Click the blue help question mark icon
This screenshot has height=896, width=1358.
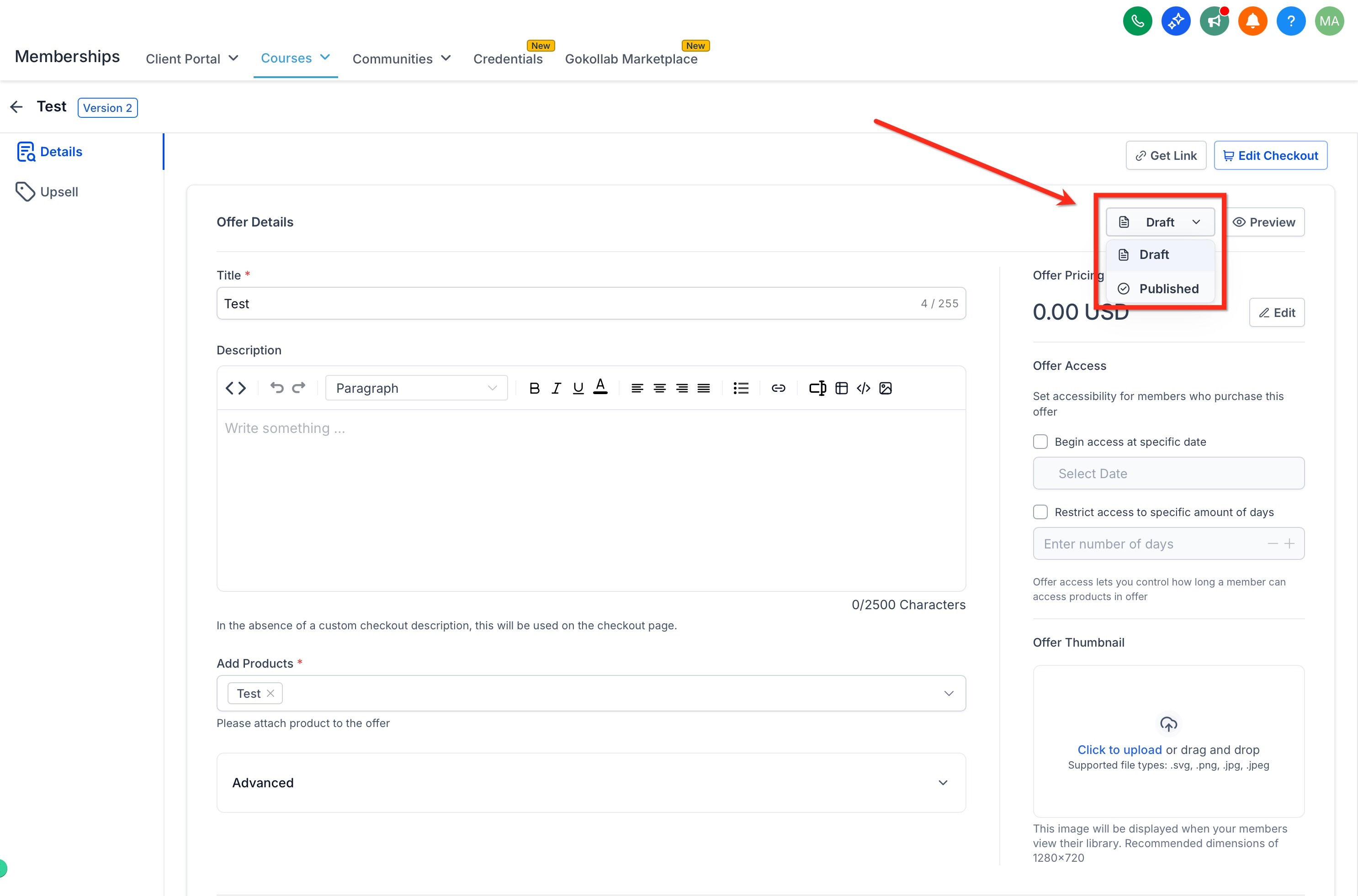click(1290, 21)
